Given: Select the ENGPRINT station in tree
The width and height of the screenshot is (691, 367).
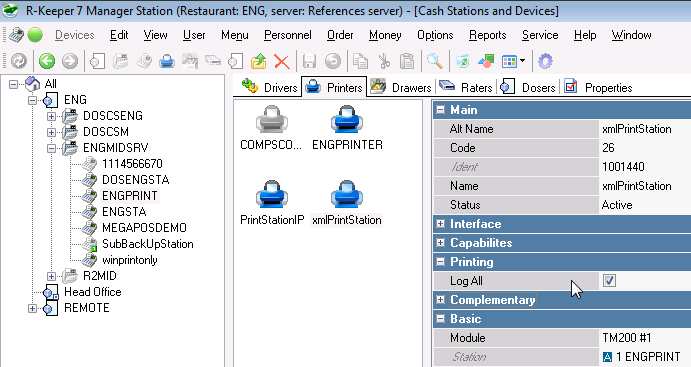Looking at the screenshot, I should [x=130, y=196].
